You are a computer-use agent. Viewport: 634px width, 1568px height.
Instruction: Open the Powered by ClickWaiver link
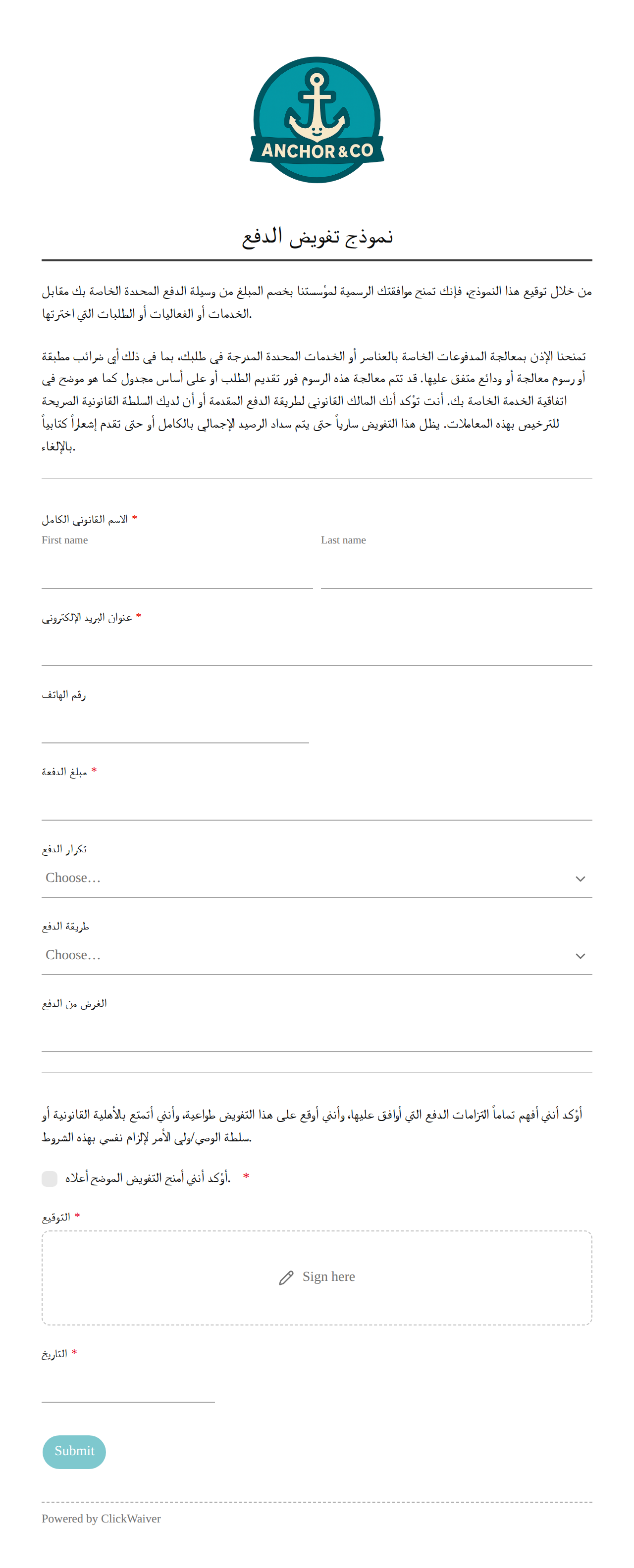coord(101,1518)
